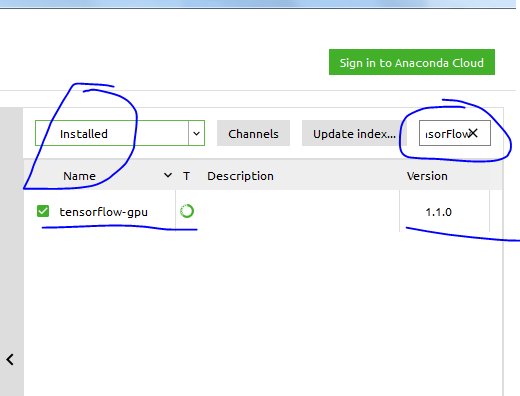
Task: Click the Update index... button
Action: click(354, 133)
